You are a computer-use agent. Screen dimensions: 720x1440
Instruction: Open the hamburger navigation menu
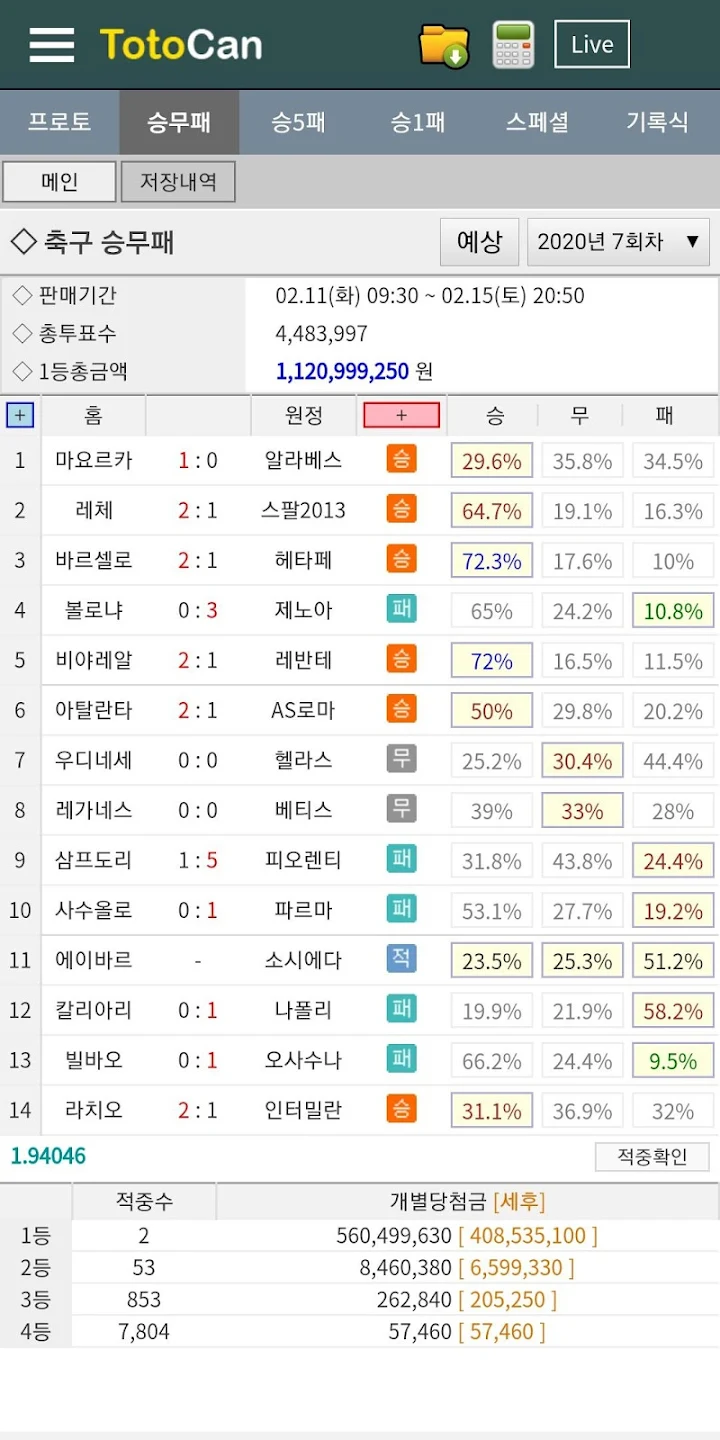tap(51, 44)
